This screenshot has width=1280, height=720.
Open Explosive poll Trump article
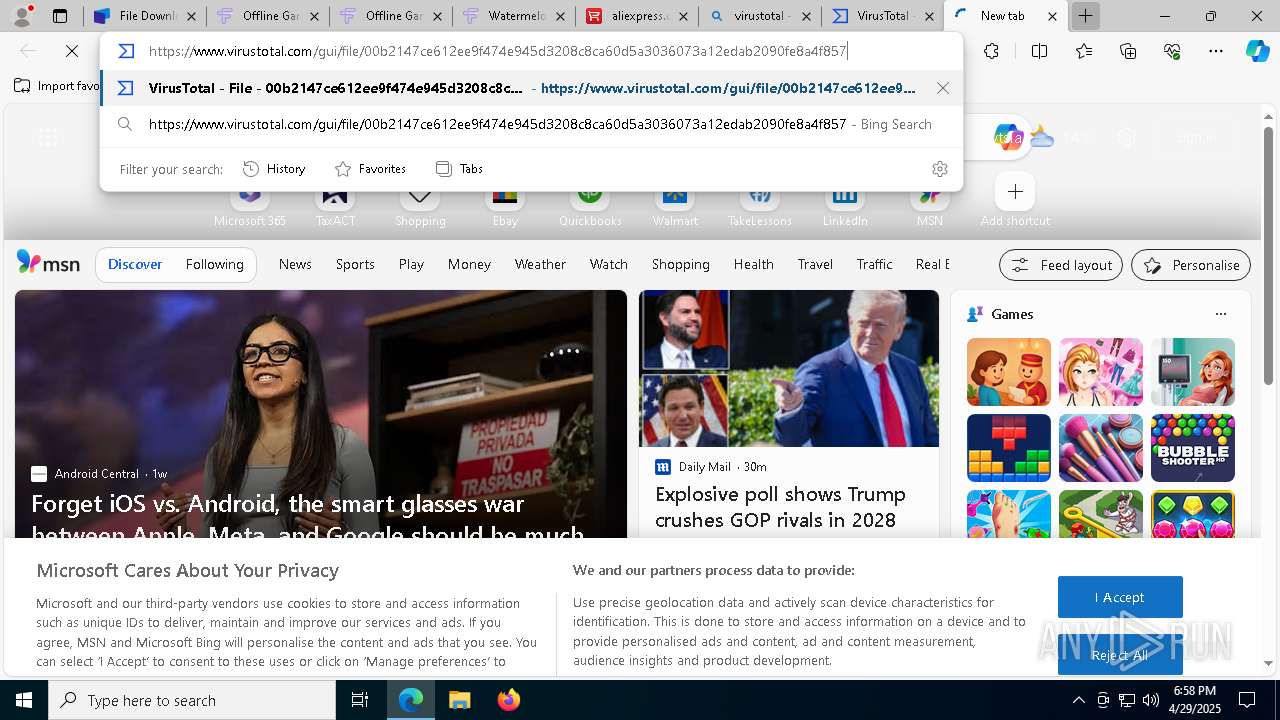780,507
